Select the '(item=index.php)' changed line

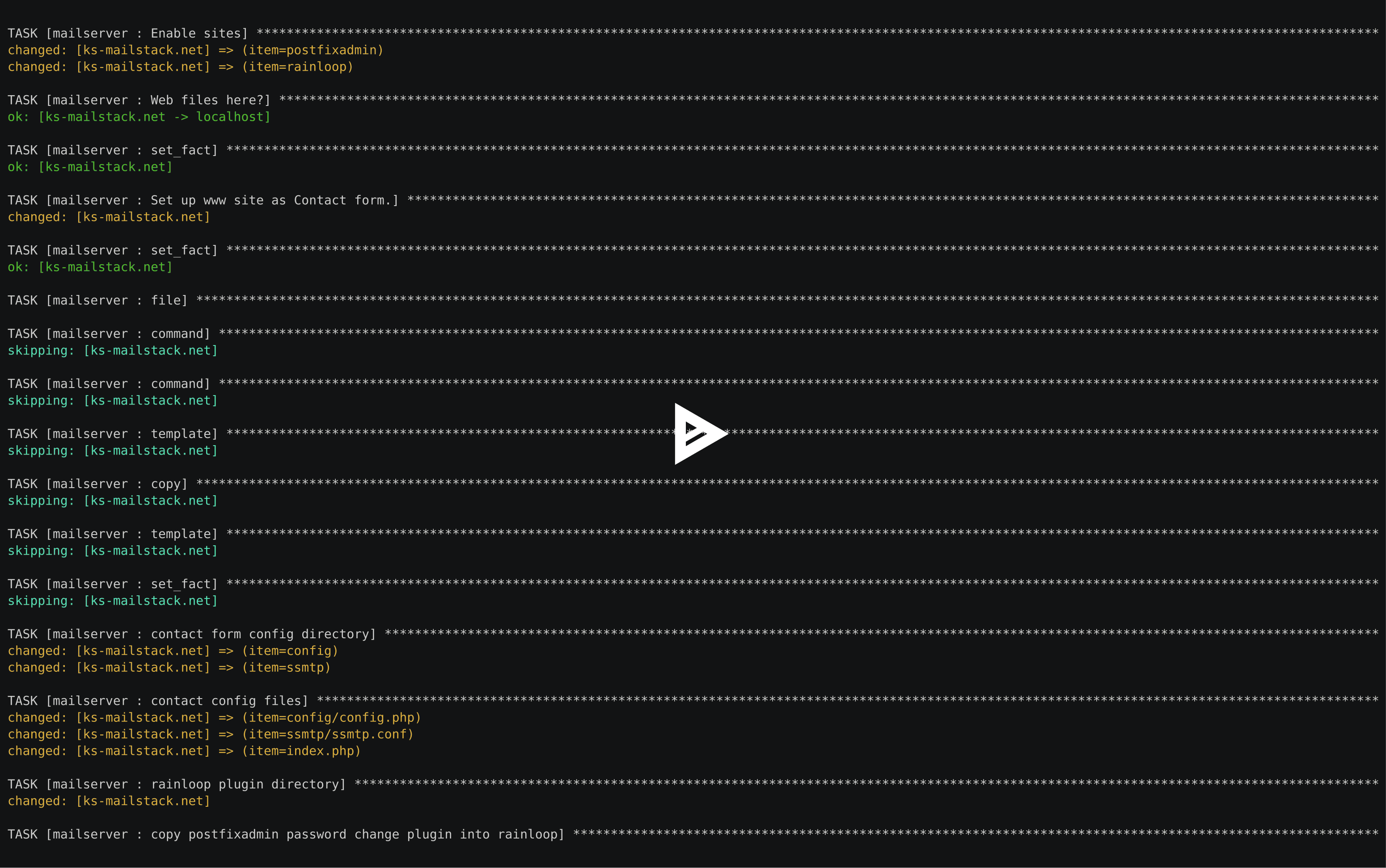[x=184, y=750]
